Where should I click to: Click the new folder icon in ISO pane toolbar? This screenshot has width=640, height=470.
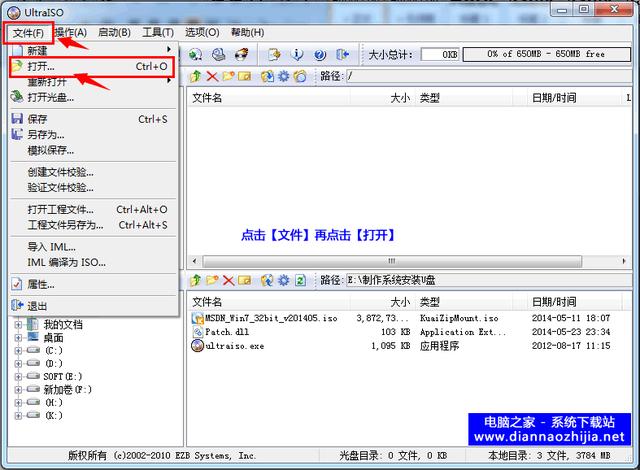coord(228,76)
